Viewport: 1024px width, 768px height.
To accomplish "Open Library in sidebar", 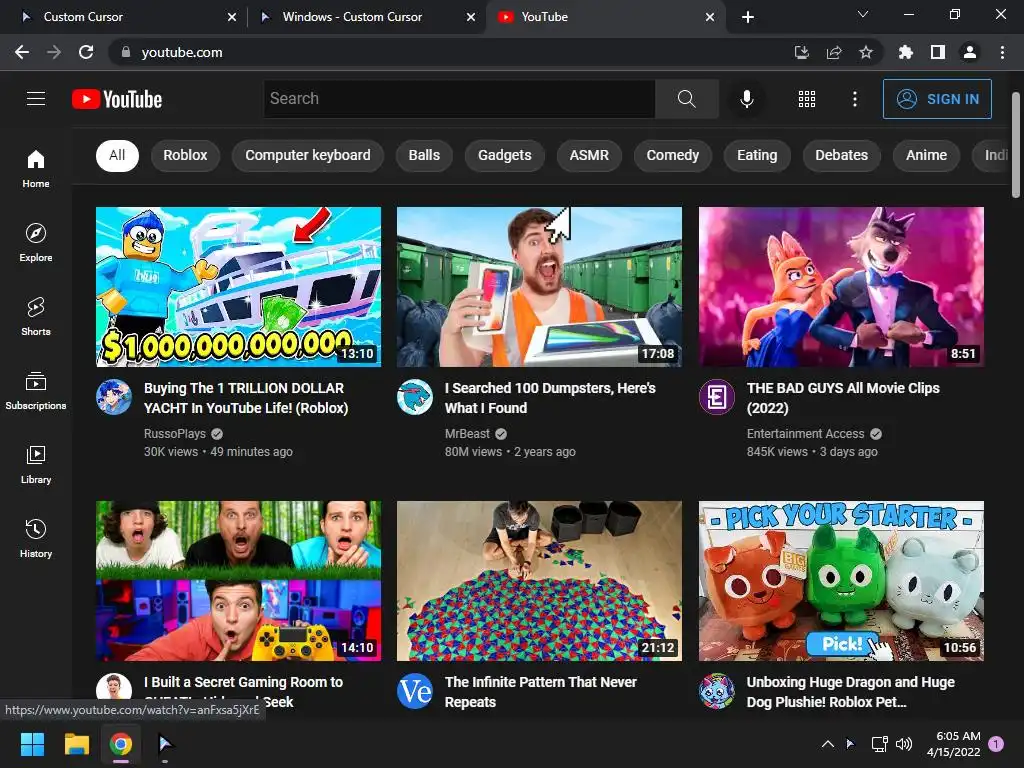I will (x=36, y=464).
